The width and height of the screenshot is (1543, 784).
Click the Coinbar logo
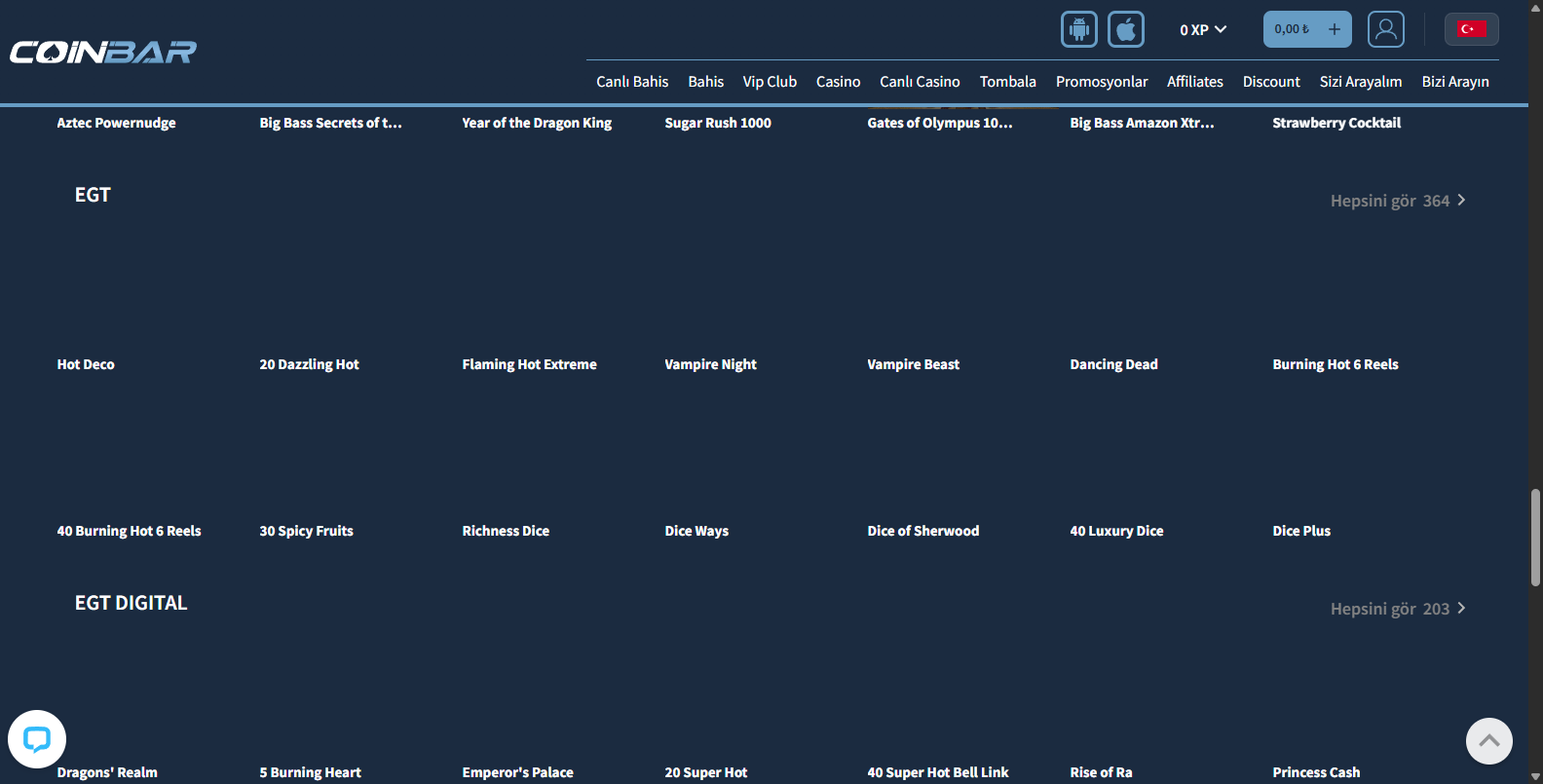[103, 52]
